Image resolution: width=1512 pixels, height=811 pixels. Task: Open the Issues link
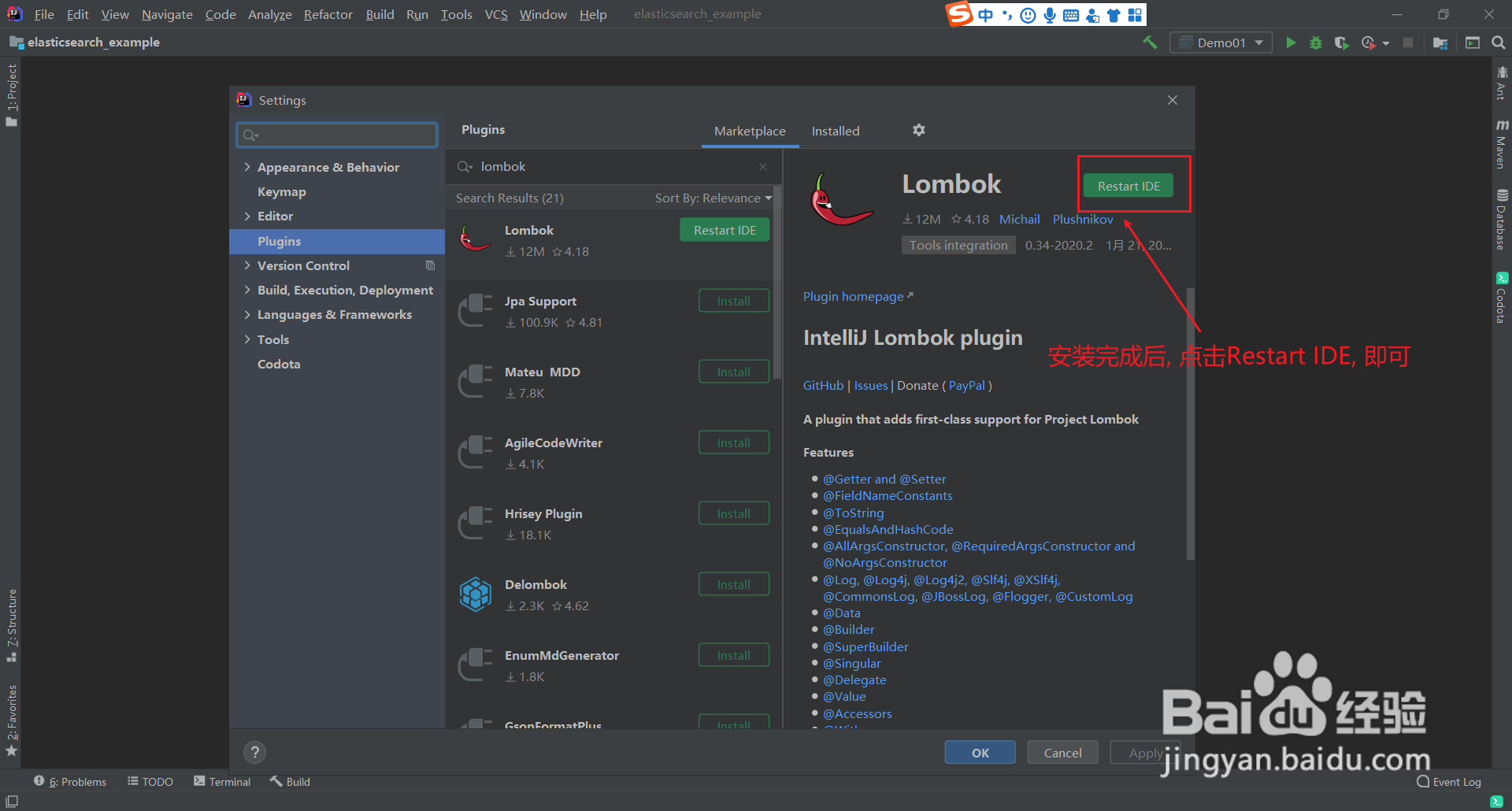(870, 385)
